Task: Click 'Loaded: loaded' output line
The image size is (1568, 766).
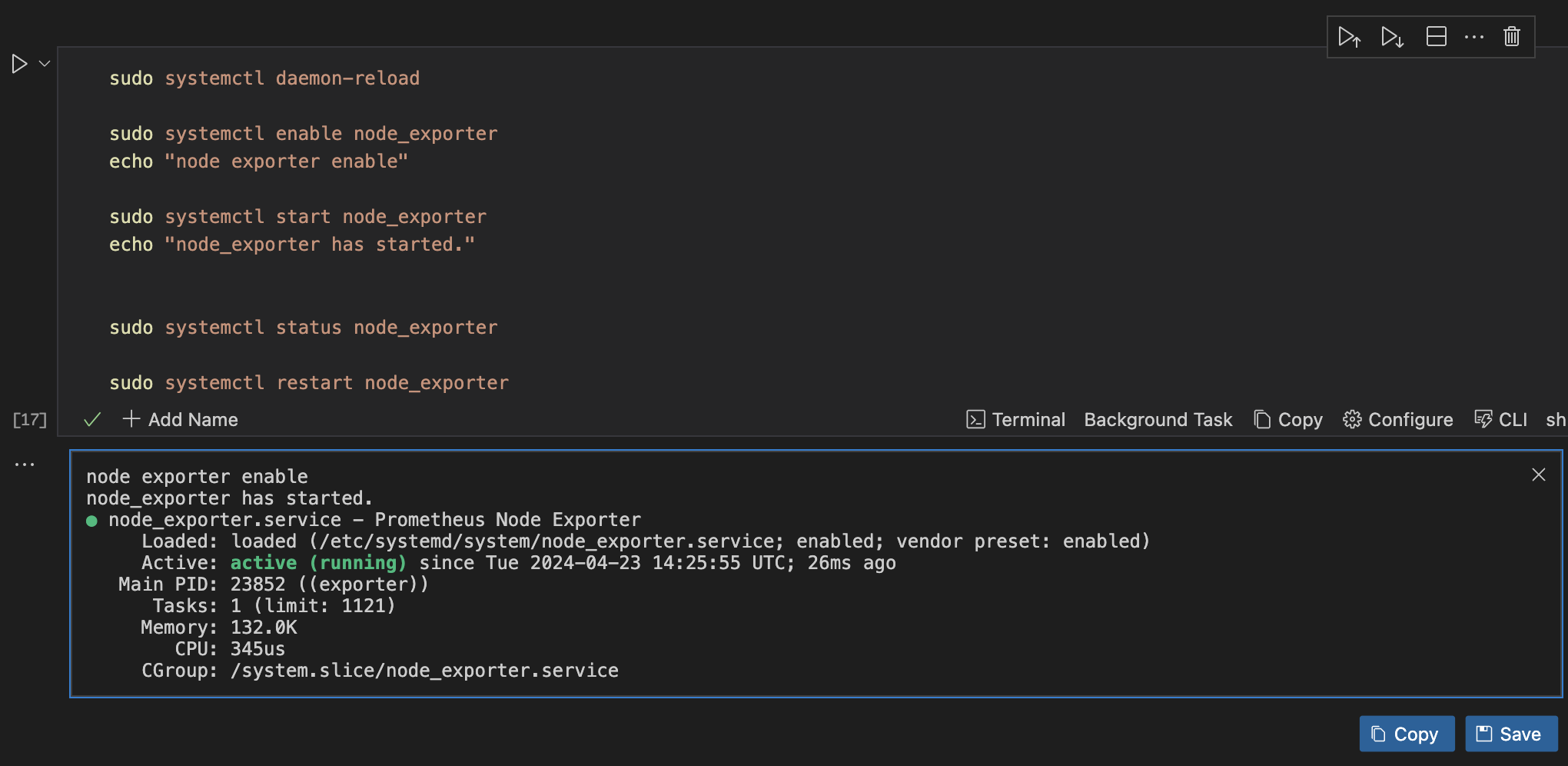Action: pyautogui.click(x=646, y=541)
